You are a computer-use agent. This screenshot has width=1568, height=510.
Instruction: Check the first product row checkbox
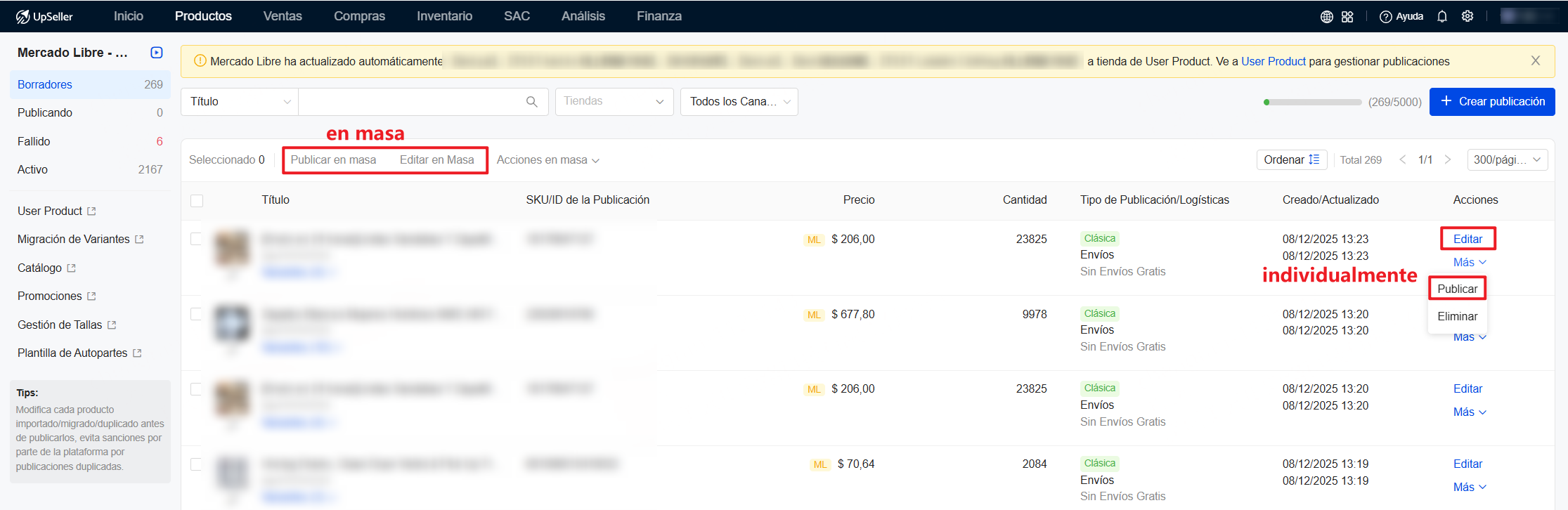pos(197,239)
